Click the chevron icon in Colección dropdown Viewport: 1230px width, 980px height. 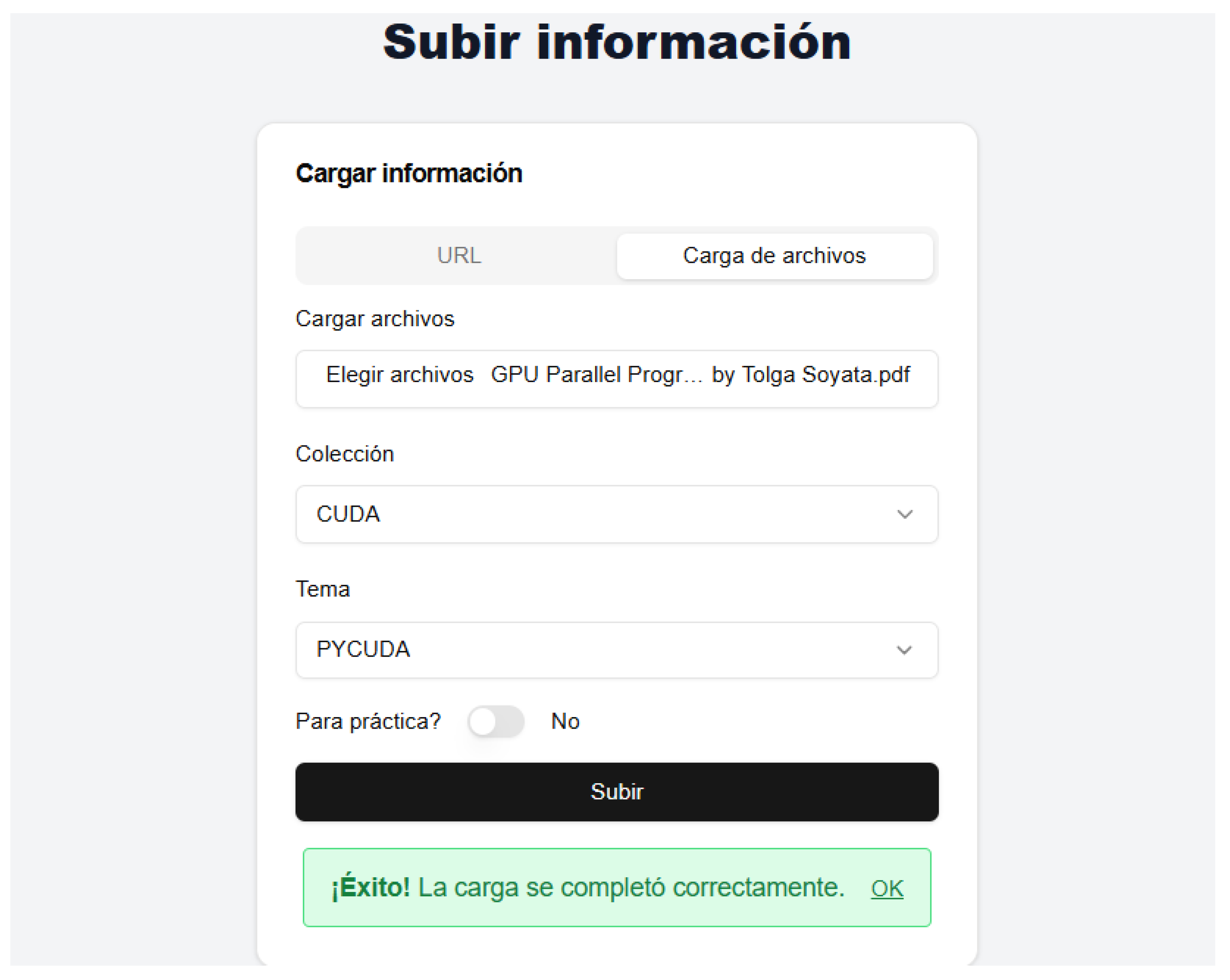click(905, 515)
